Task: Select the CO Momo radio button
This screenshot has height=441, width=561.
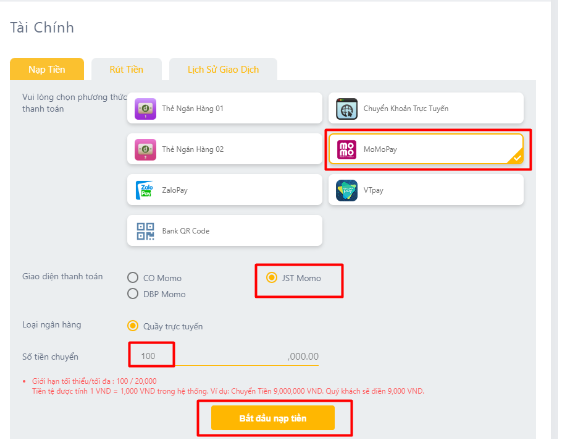Action: point(133,278)
